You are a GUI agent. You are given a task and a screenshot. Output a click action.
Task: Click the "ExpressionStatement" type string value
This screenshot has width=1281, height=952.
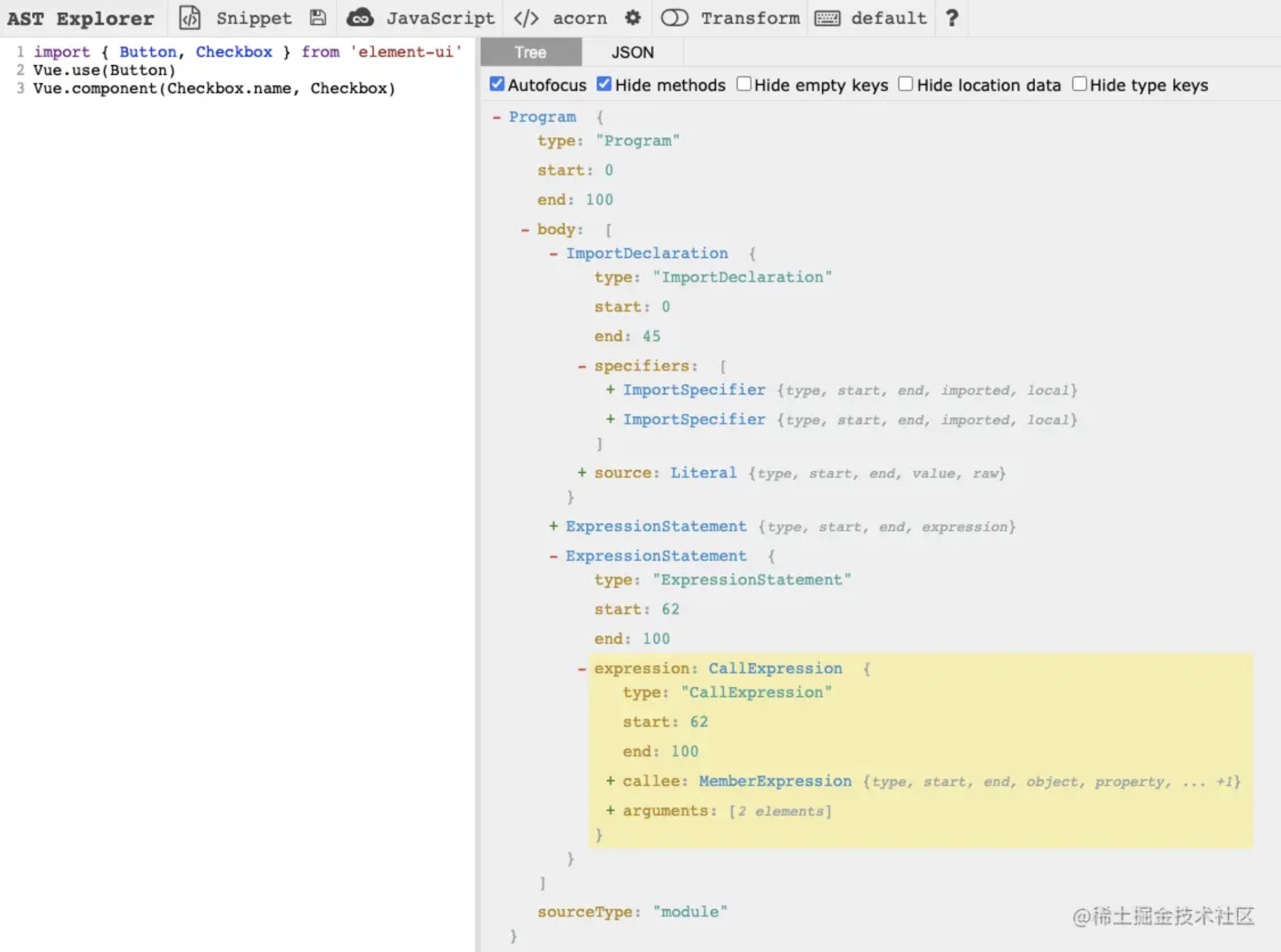coord(751,580)
